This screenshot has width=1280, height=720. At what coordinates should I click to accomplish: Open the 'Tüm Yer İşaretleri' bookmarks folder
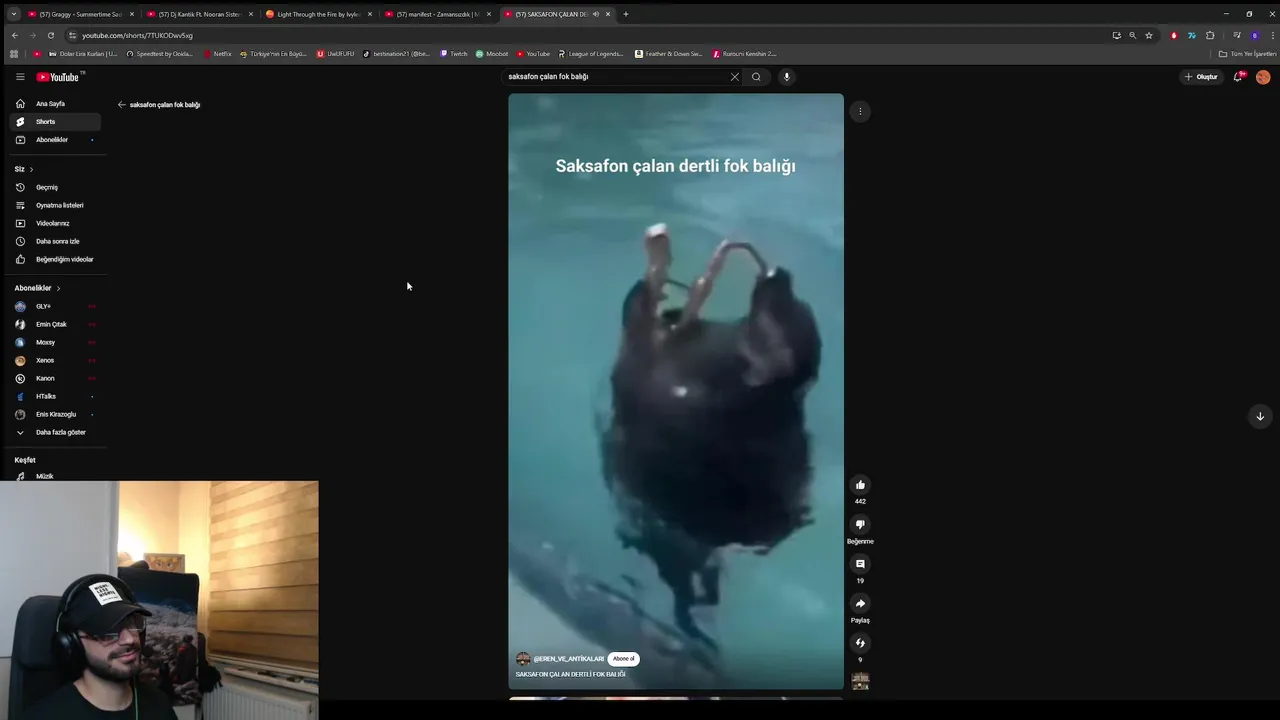click(1247, 54)
